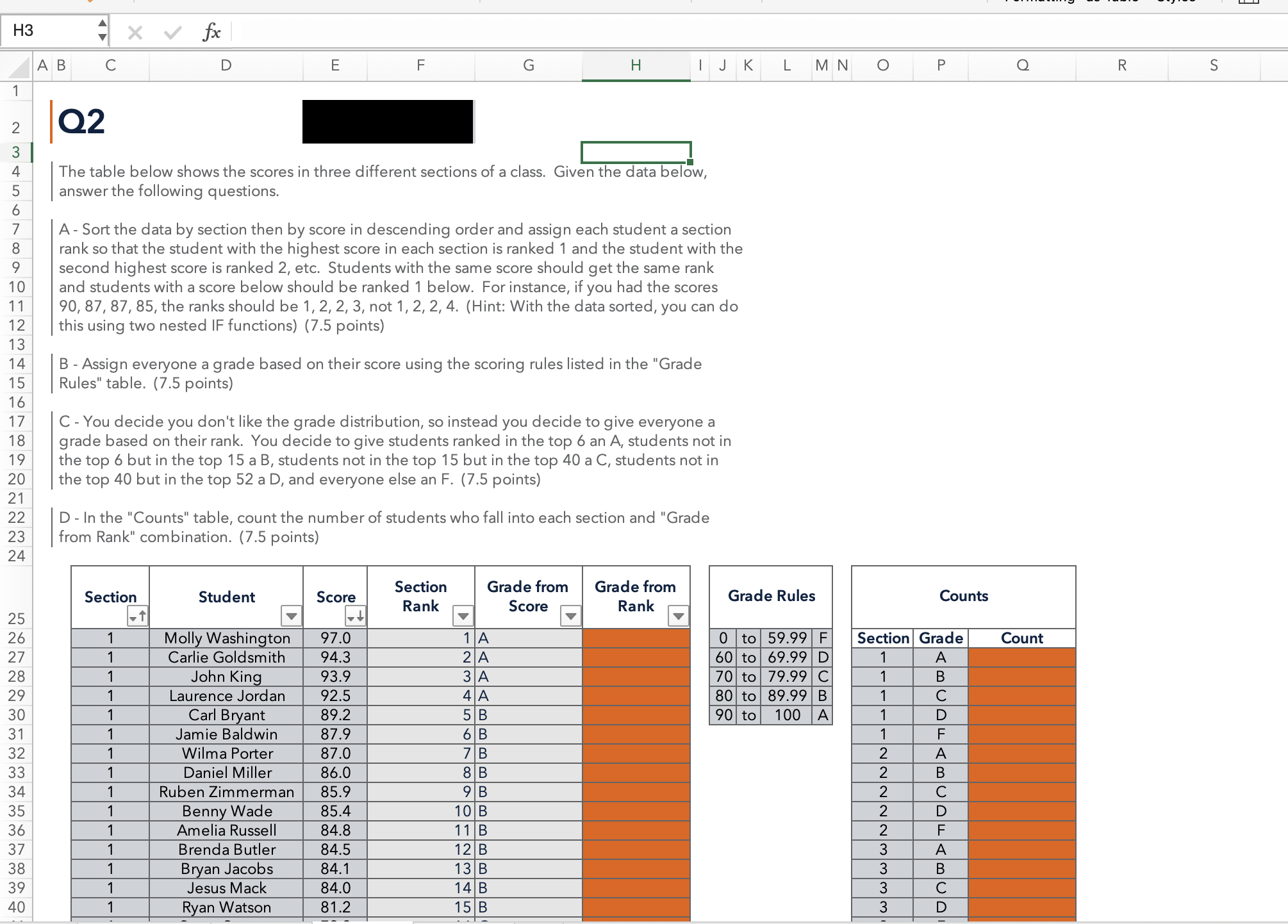The image size is (1288, 924).
Task: Select column H by clicking its header
Action: coord(635,66)
